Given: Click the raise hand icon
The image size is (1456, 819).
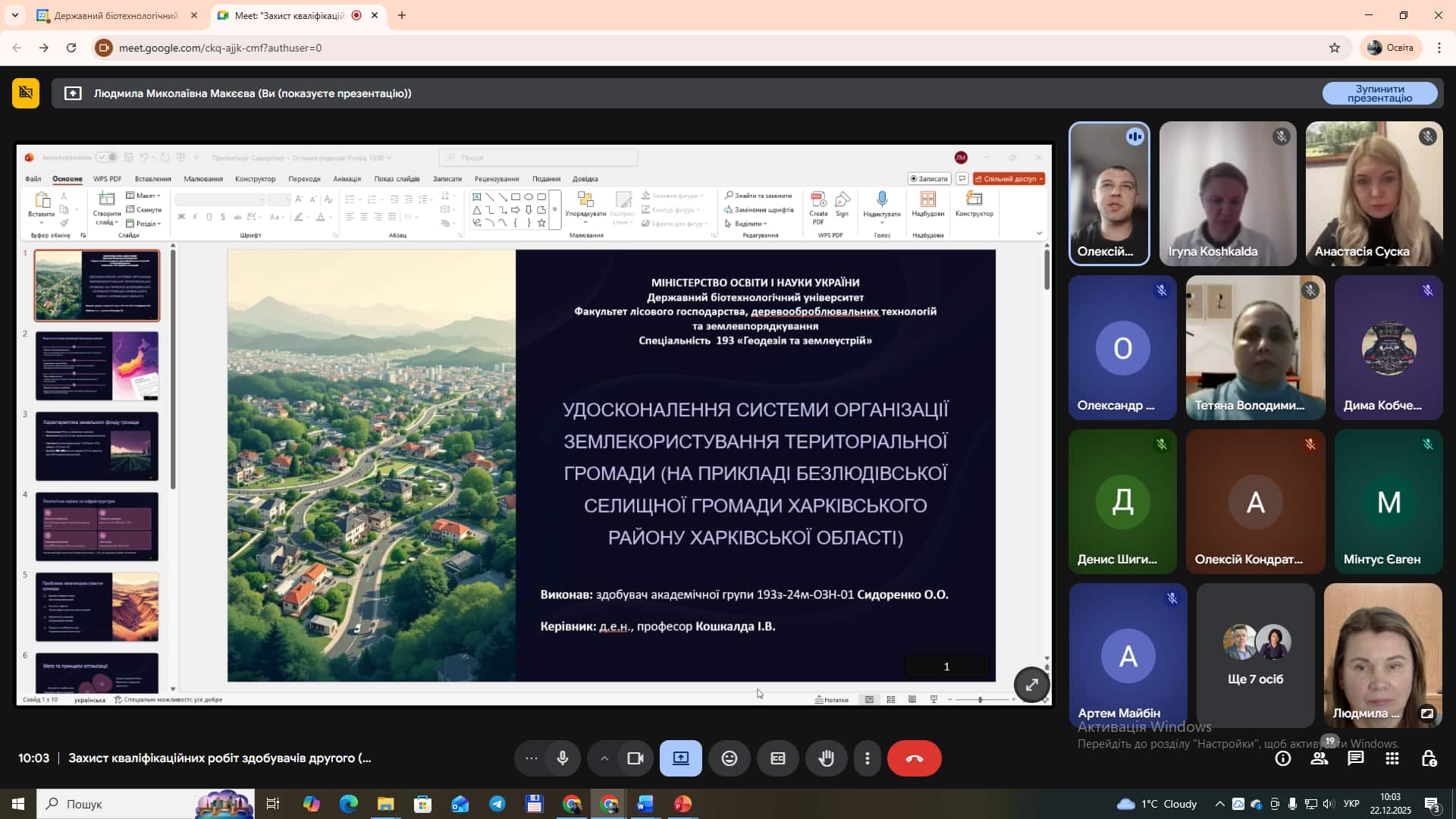Looking at the screenshot, I should pyautogui.click(x=827, y=758).
